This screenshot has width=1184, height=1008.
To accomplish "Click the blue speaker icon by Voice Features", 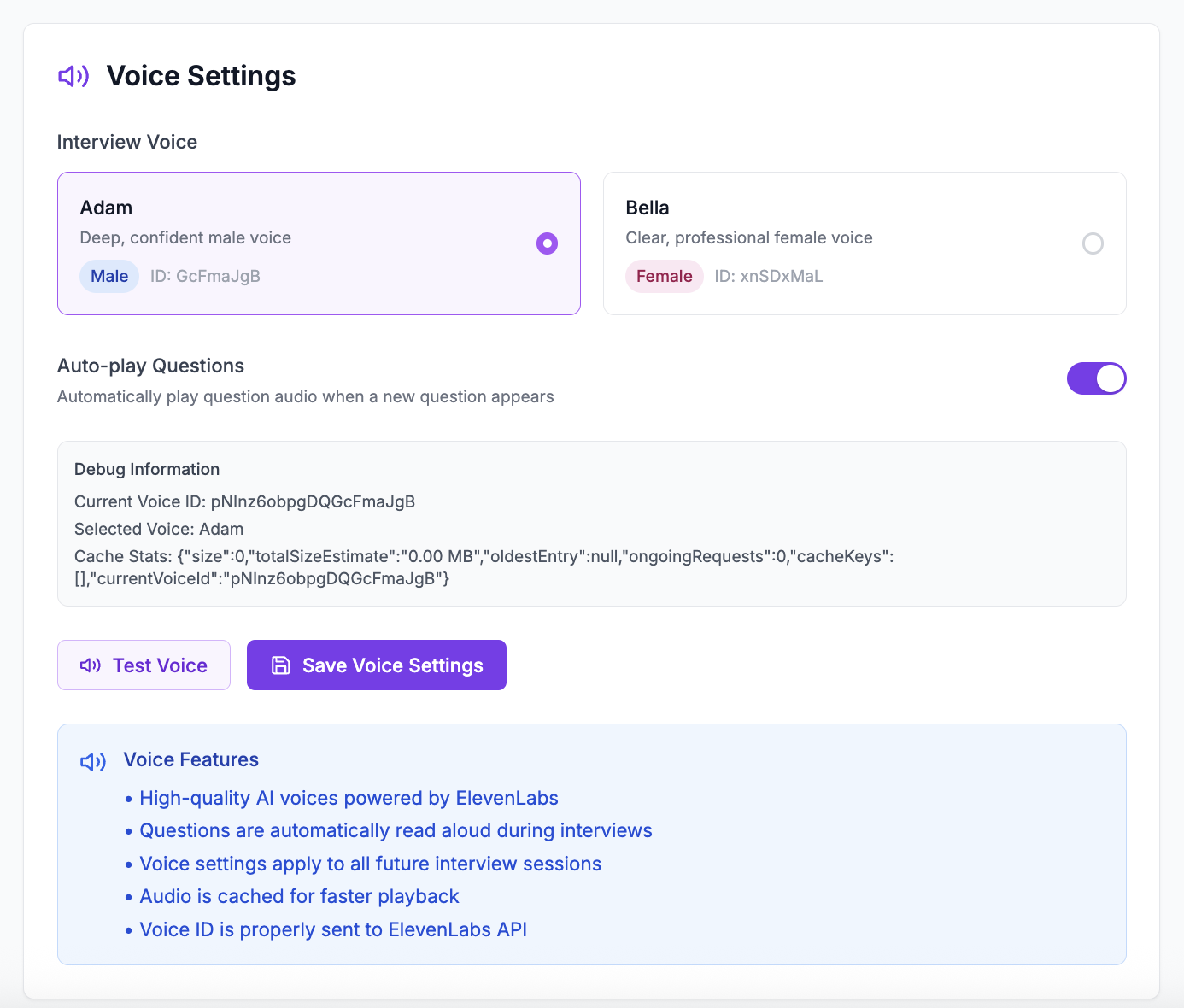I will coord(93,761).
